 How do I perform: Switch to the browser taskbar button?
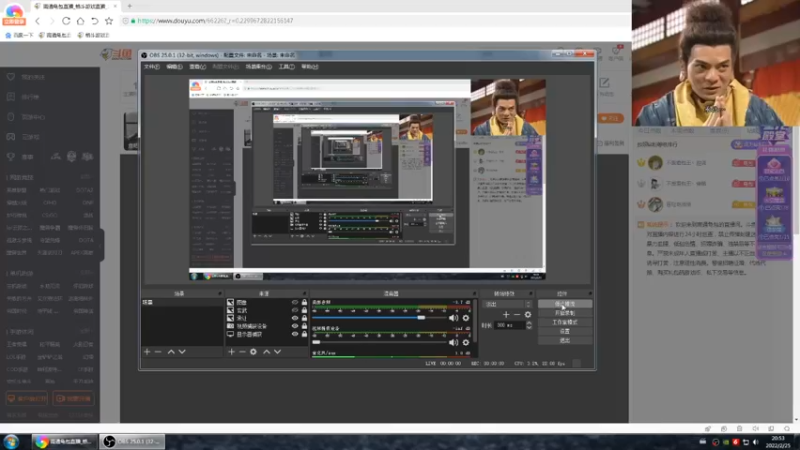point(64,442)
